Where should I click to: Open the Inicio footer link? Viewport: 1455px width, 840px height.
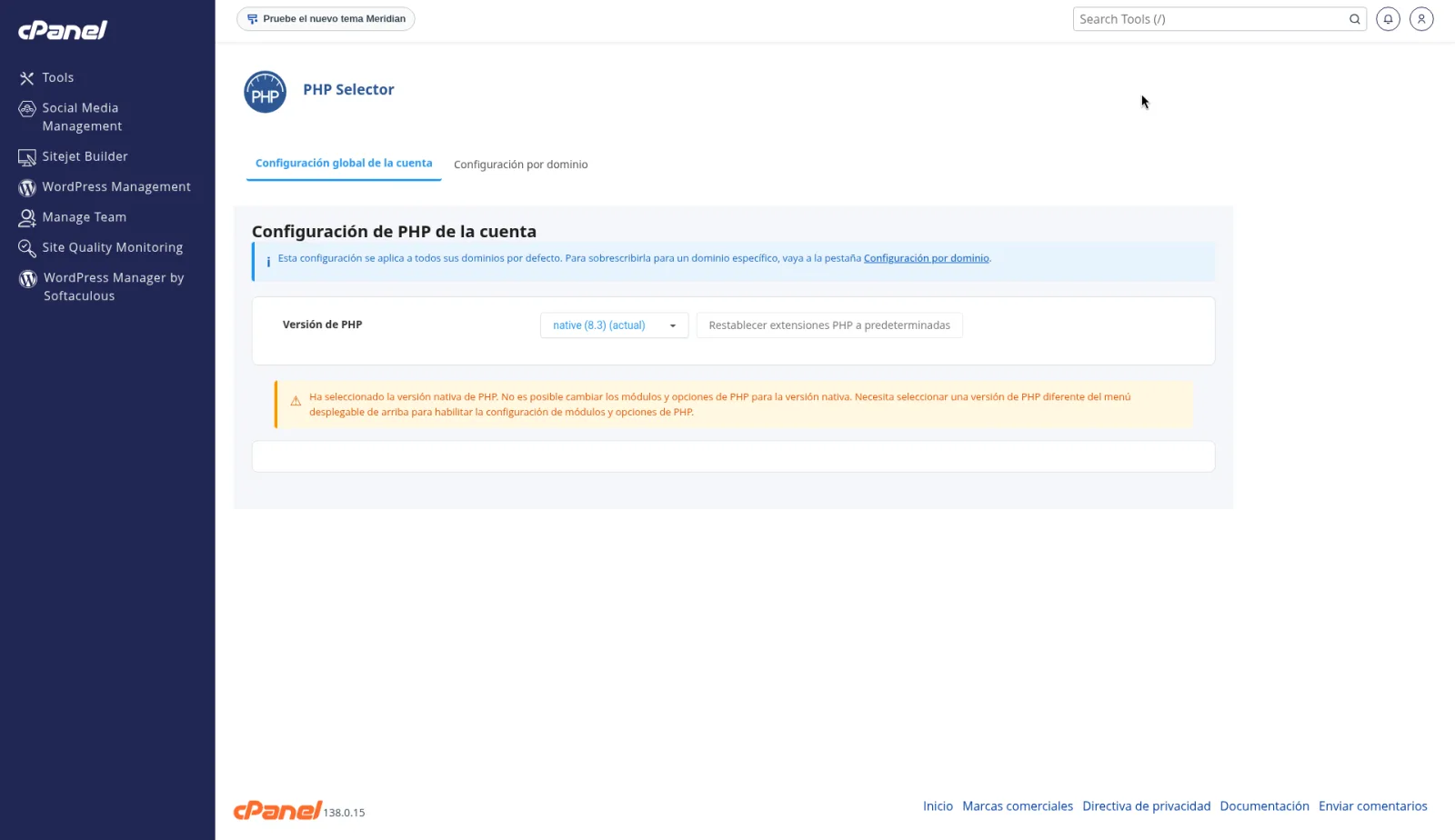pyautogui.click(x=938, y=806)
